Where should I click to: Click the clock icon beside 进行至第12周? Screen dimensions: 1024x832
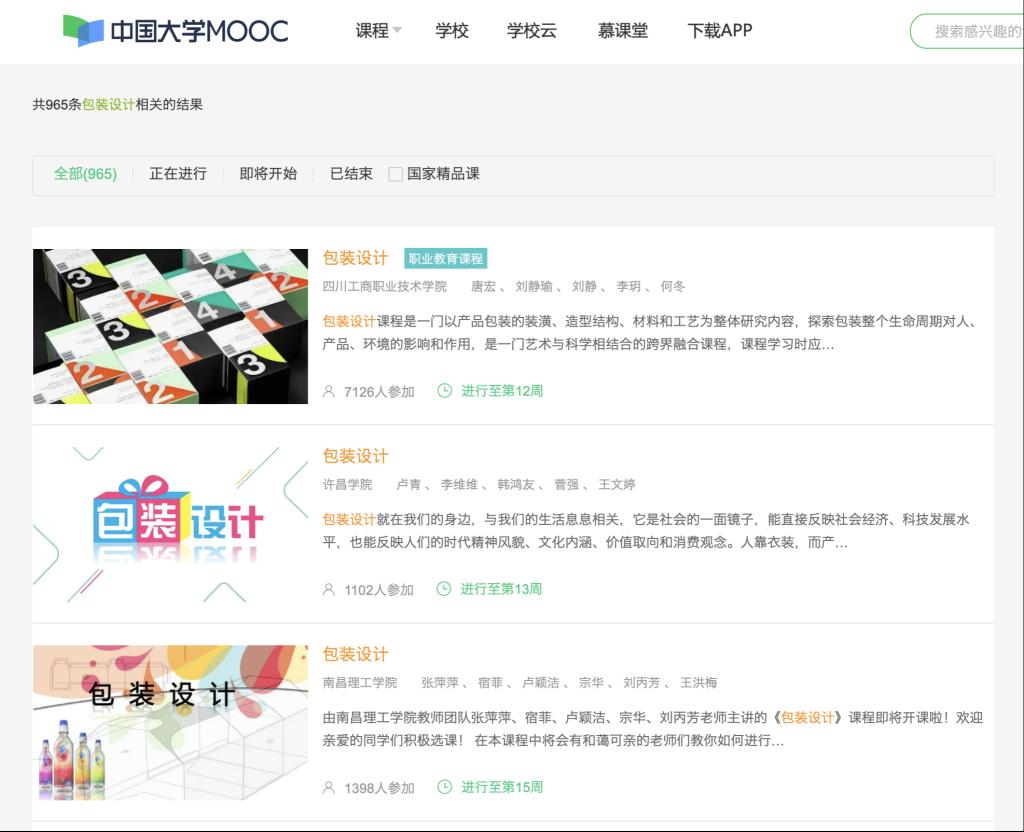(444, 391)
